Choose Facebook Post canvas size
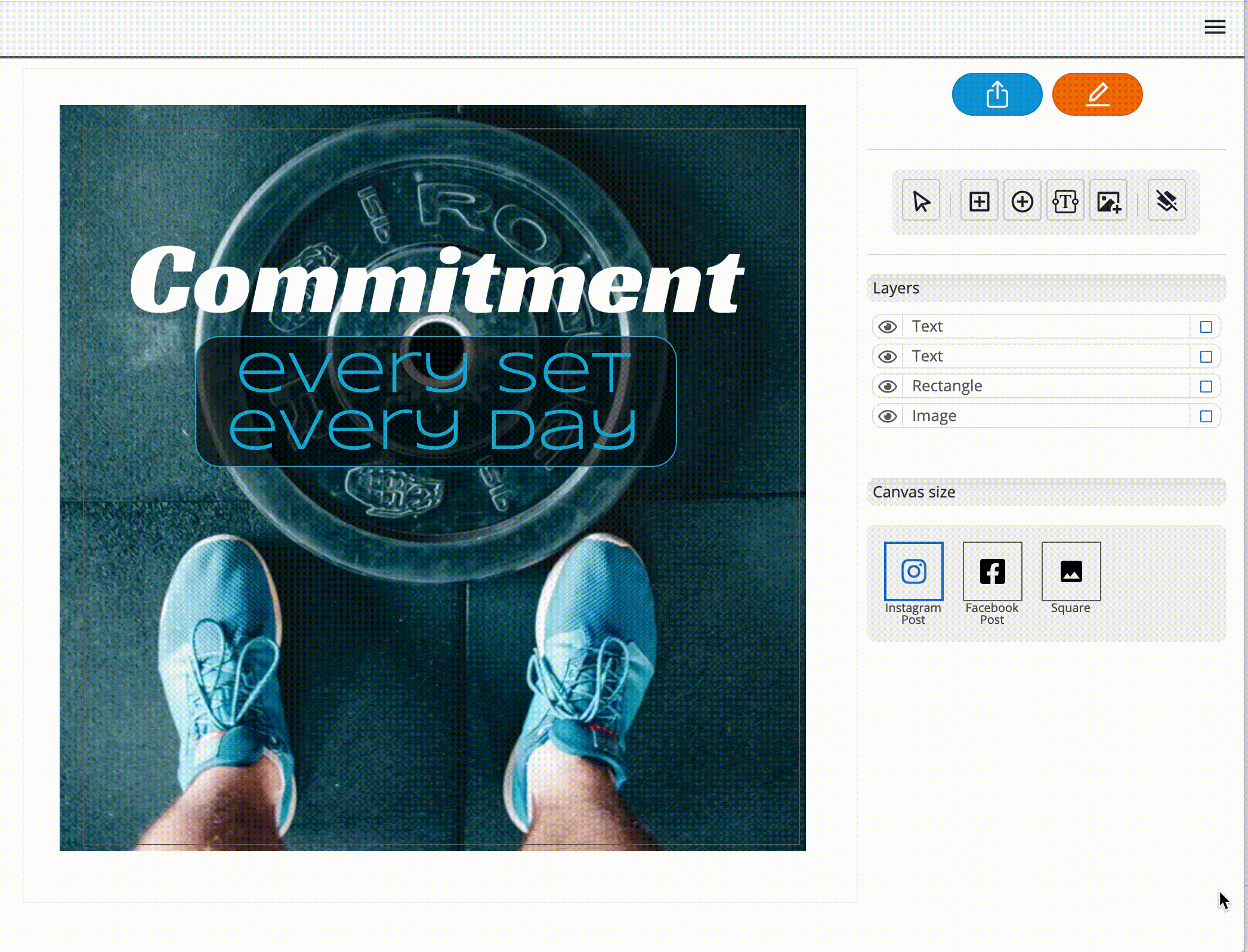The width and height of the screenshot is (1248, 952). tap(992, 571)
